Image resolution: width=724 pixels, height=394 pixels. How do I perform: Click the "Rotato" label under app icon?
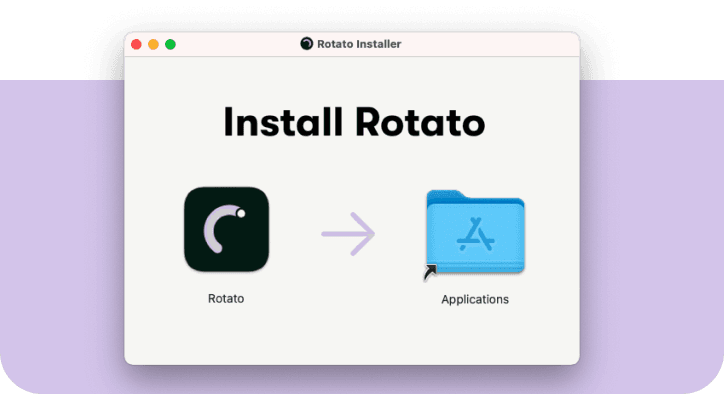tap(226, 298)
